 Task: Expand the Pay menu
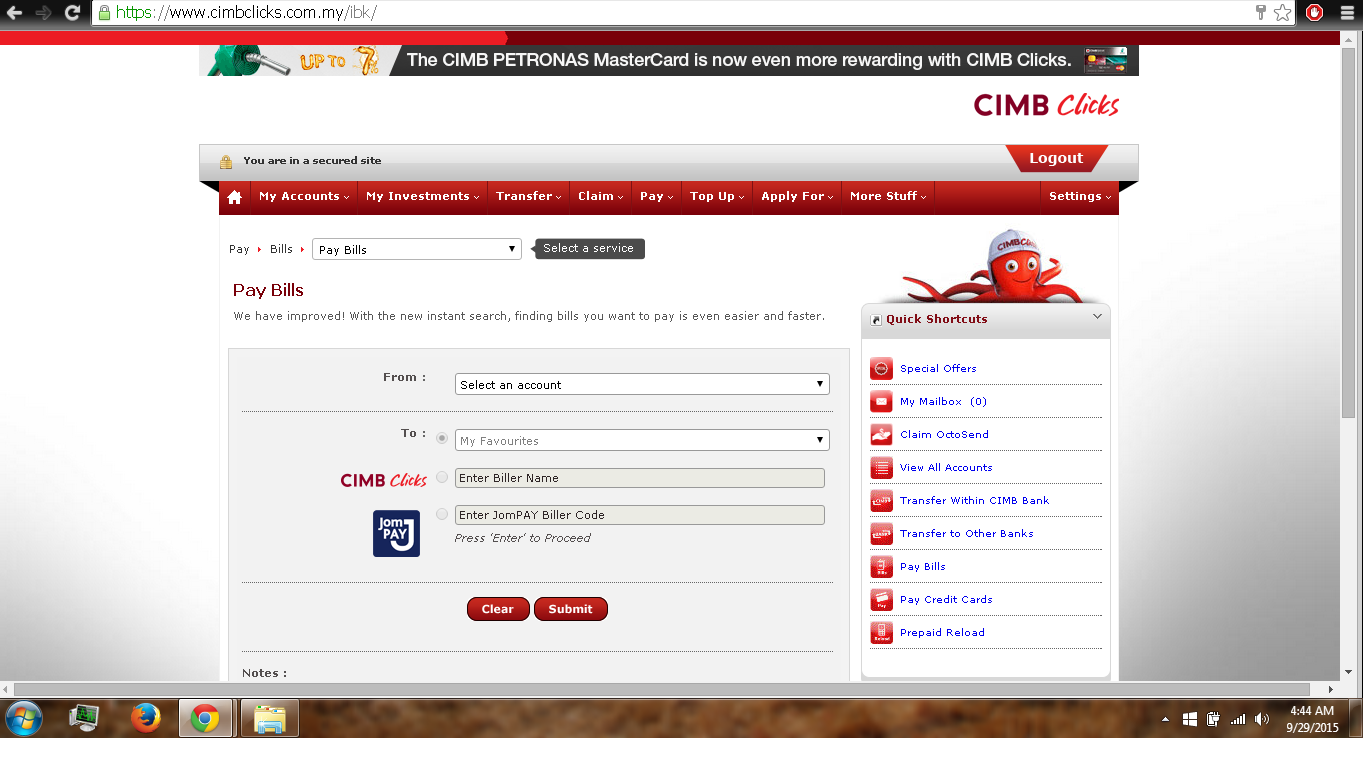(656, 197)
